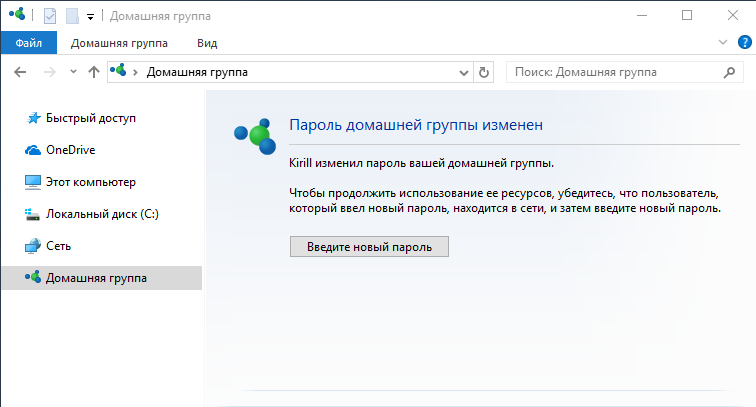
Task: Click the Введите новый пароль button
Action: pos(369,247)
